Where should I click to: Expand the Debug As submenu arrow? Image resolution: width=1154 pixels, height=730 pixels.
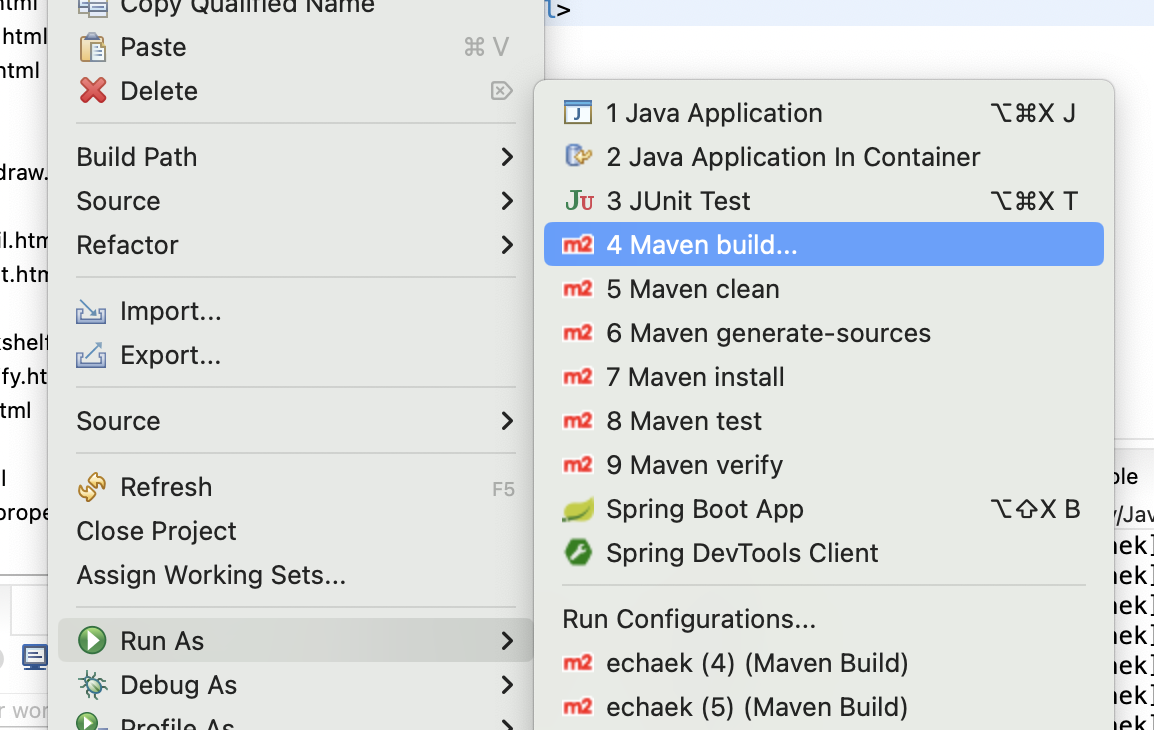click(506, 685)
